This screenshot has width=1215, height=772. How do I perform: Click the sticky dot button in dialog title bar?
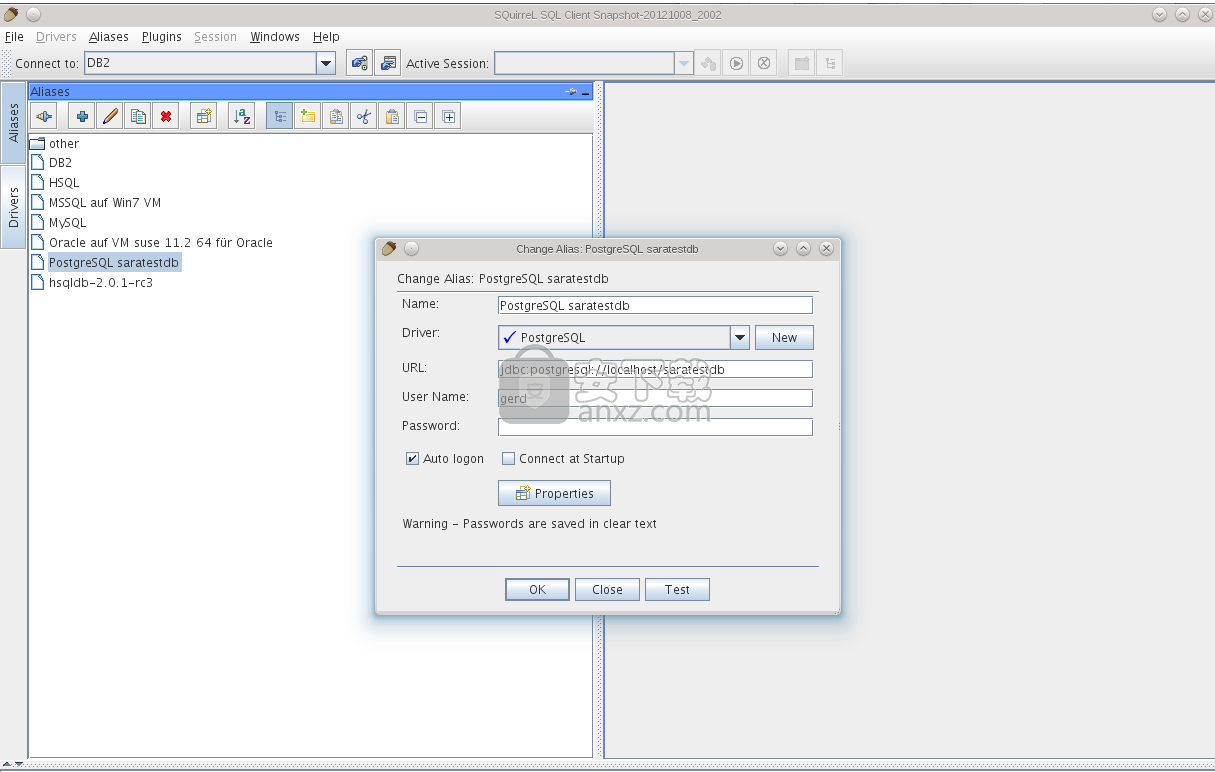pyautogui.click(x=412, y=248)
